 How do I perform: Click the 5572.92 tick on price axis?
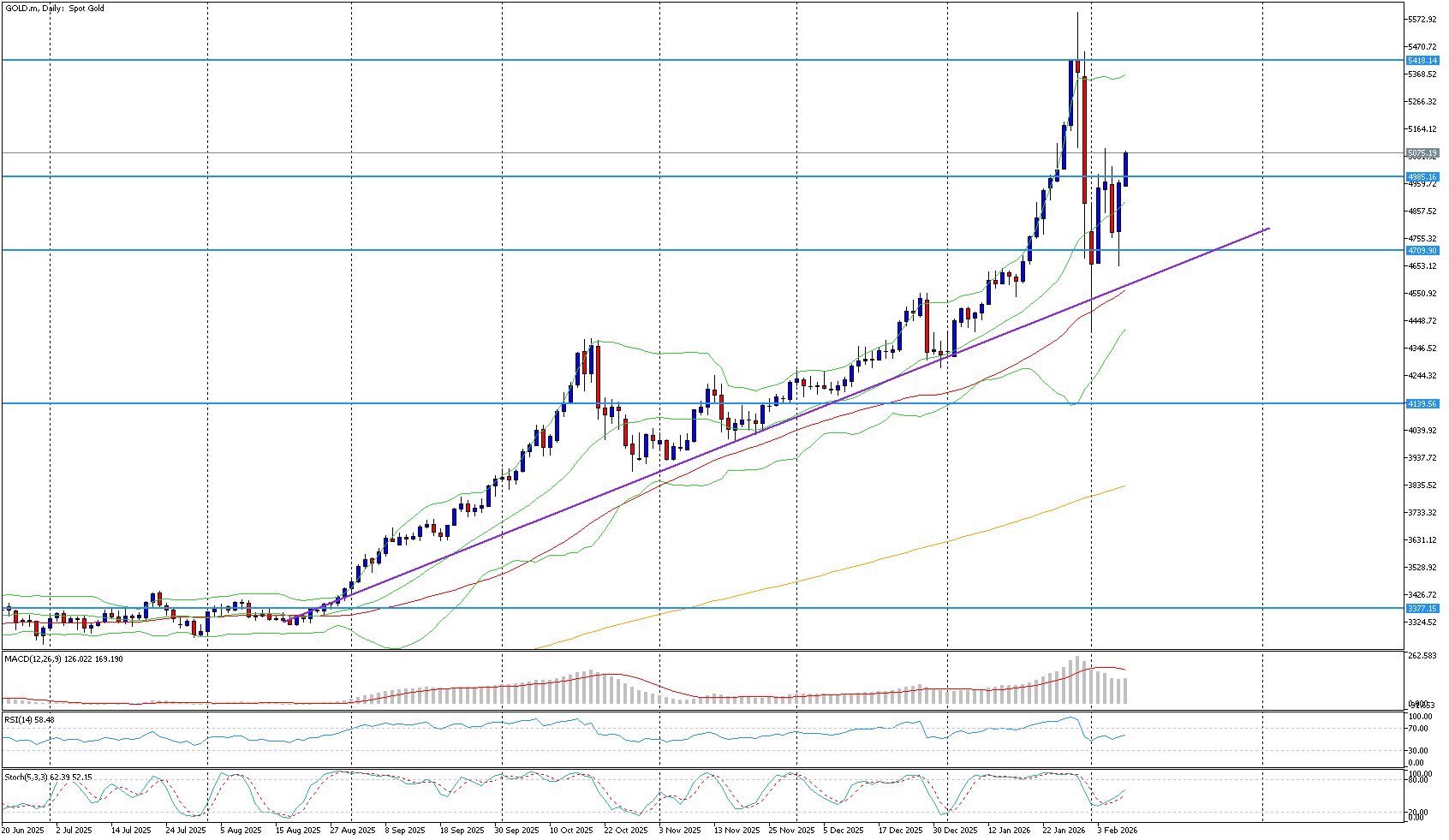[x=1422, y=20]
